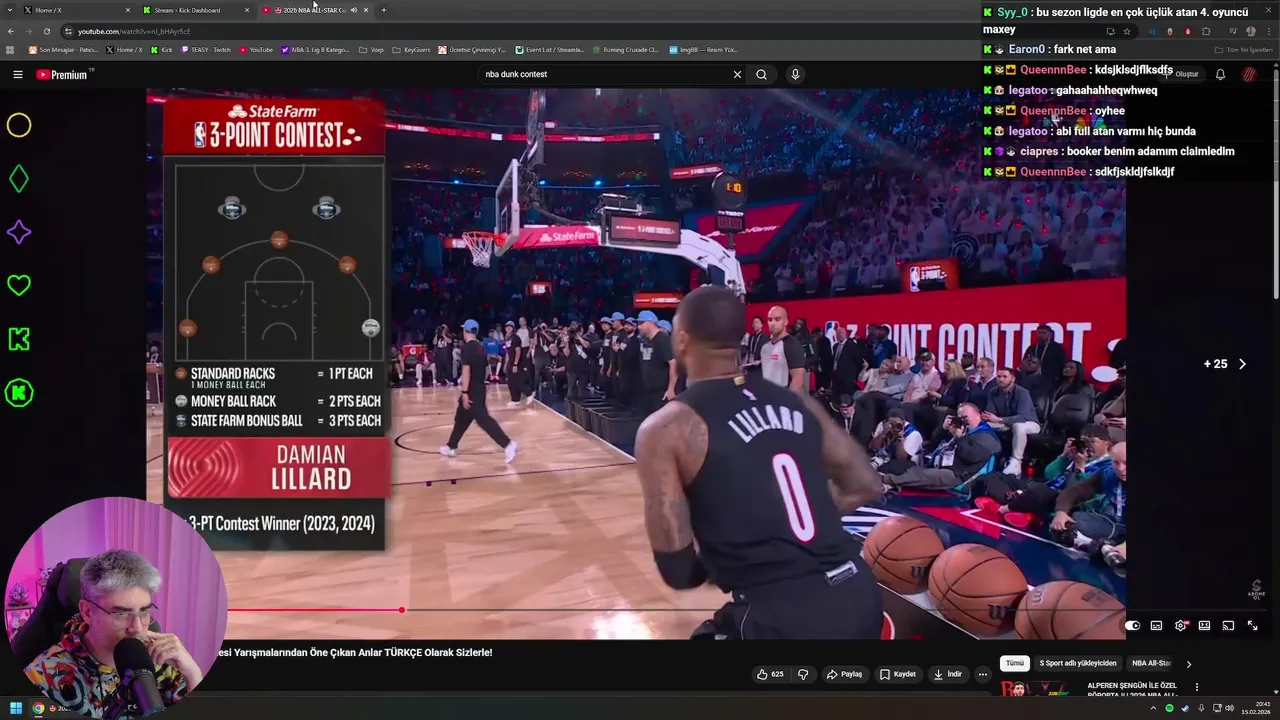This screenshot has height=720, width=1280.
Task: Select the yellow circle overlay icon
Action: pos(19,125)
